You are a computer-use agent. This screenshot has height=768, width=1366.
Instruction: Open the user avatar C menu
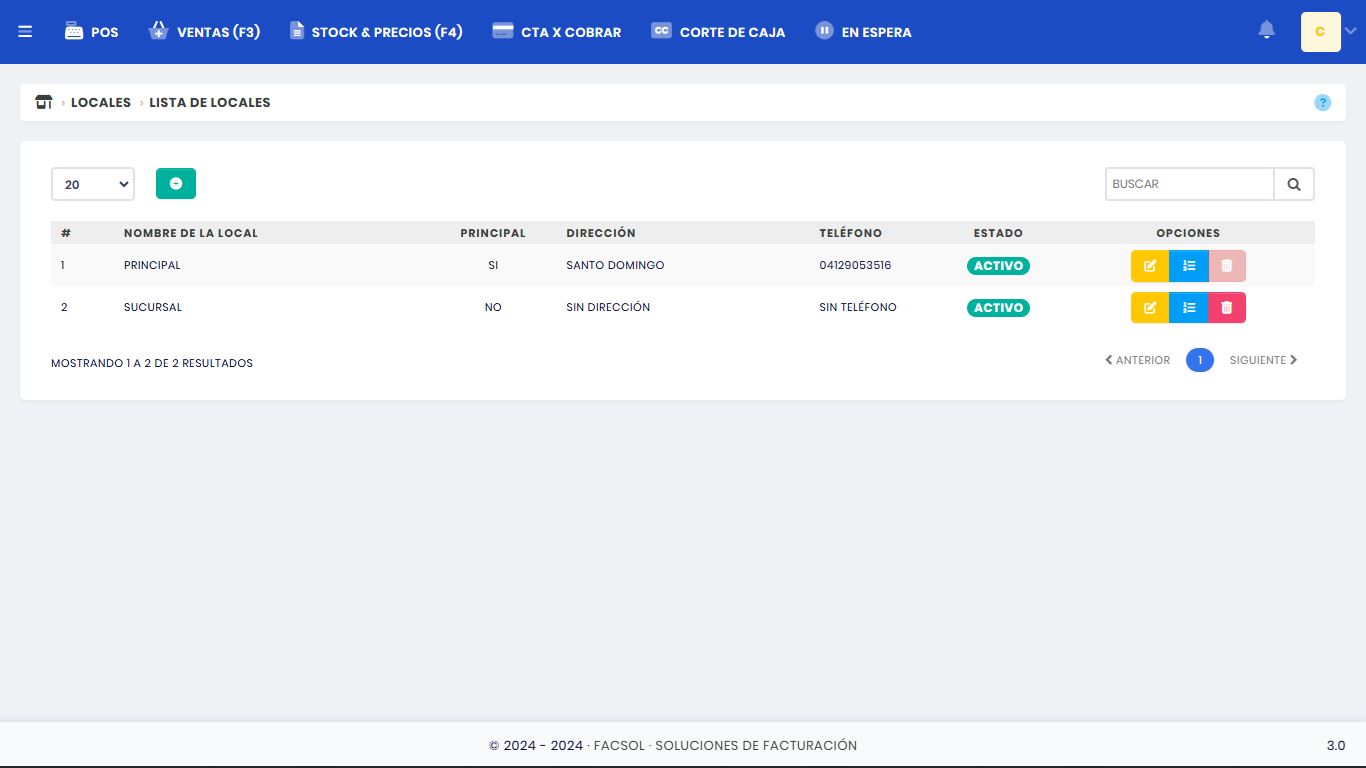click(1320, 32)
